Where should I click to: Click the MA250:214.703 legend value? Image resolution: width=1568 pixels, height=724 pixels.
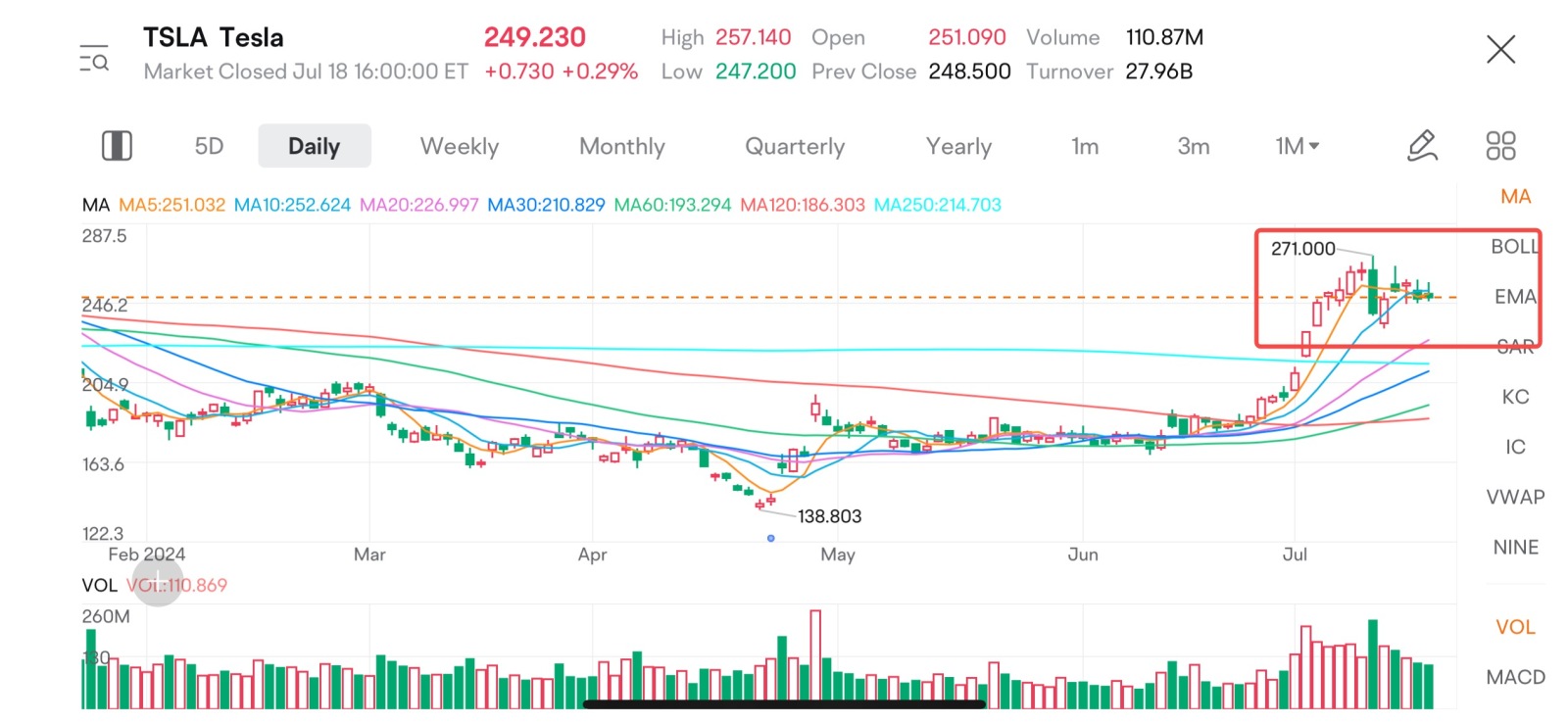(x=937, y=205)
